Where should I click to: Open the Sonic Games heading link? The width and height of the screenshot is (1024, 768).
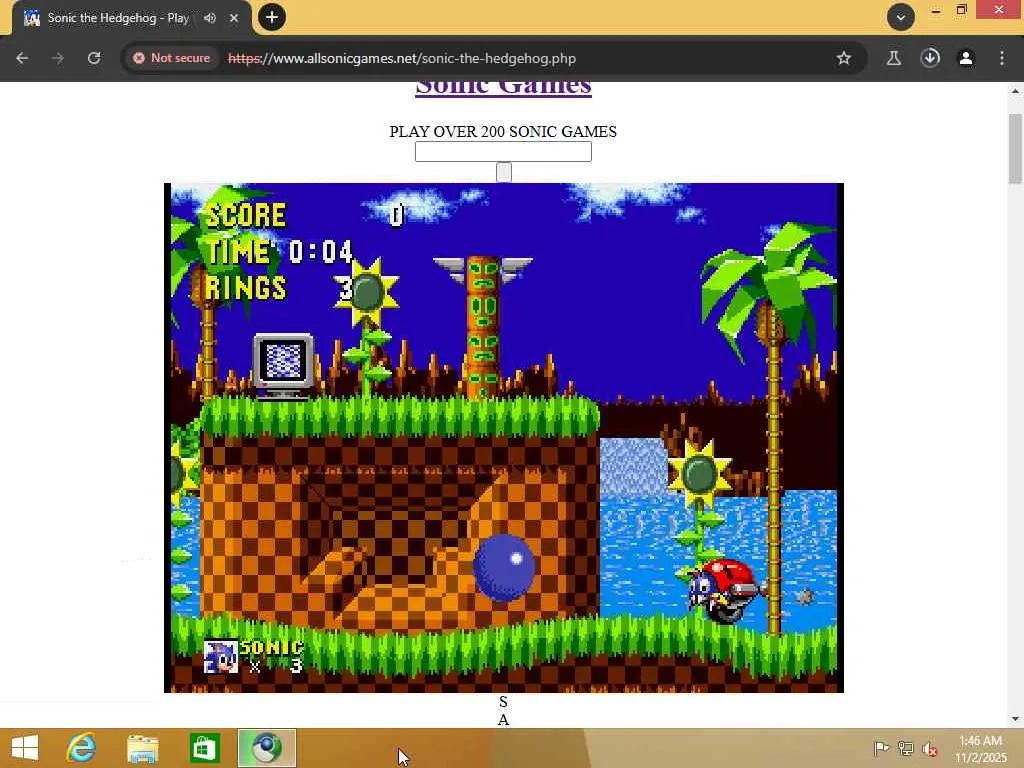click(x=504, y=88)
